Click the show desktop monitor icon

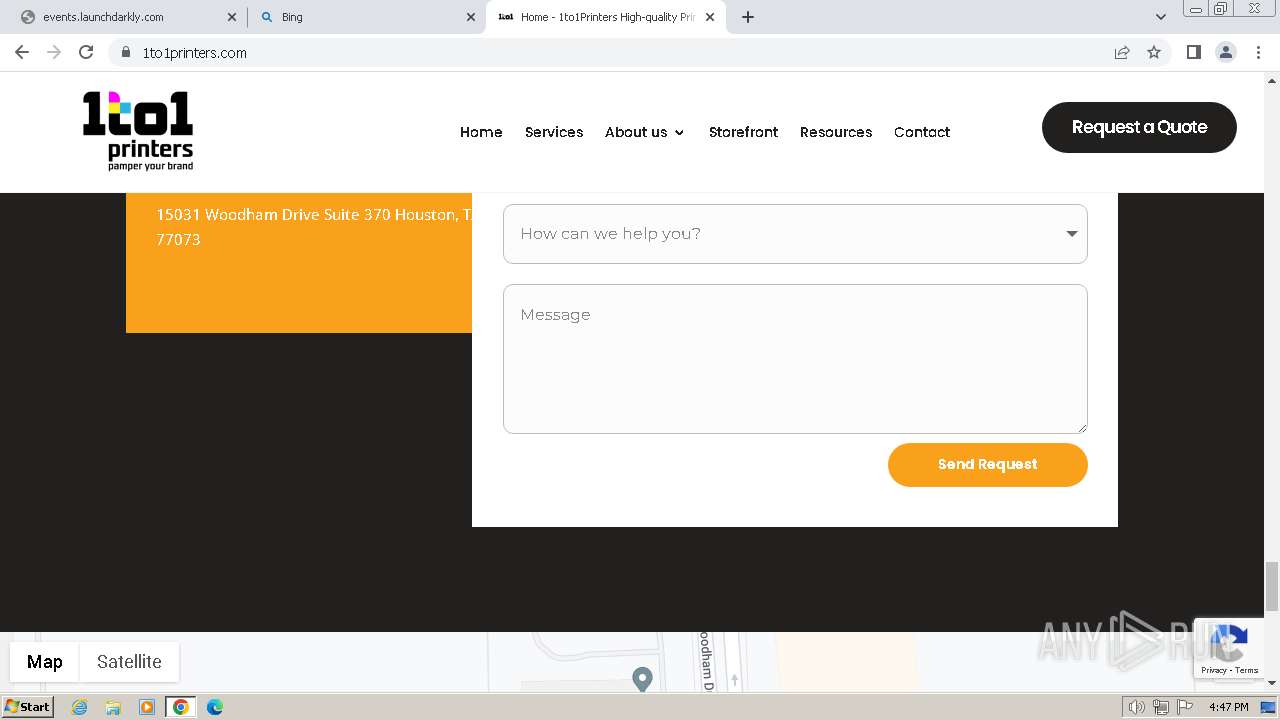tap(1268, 707)
